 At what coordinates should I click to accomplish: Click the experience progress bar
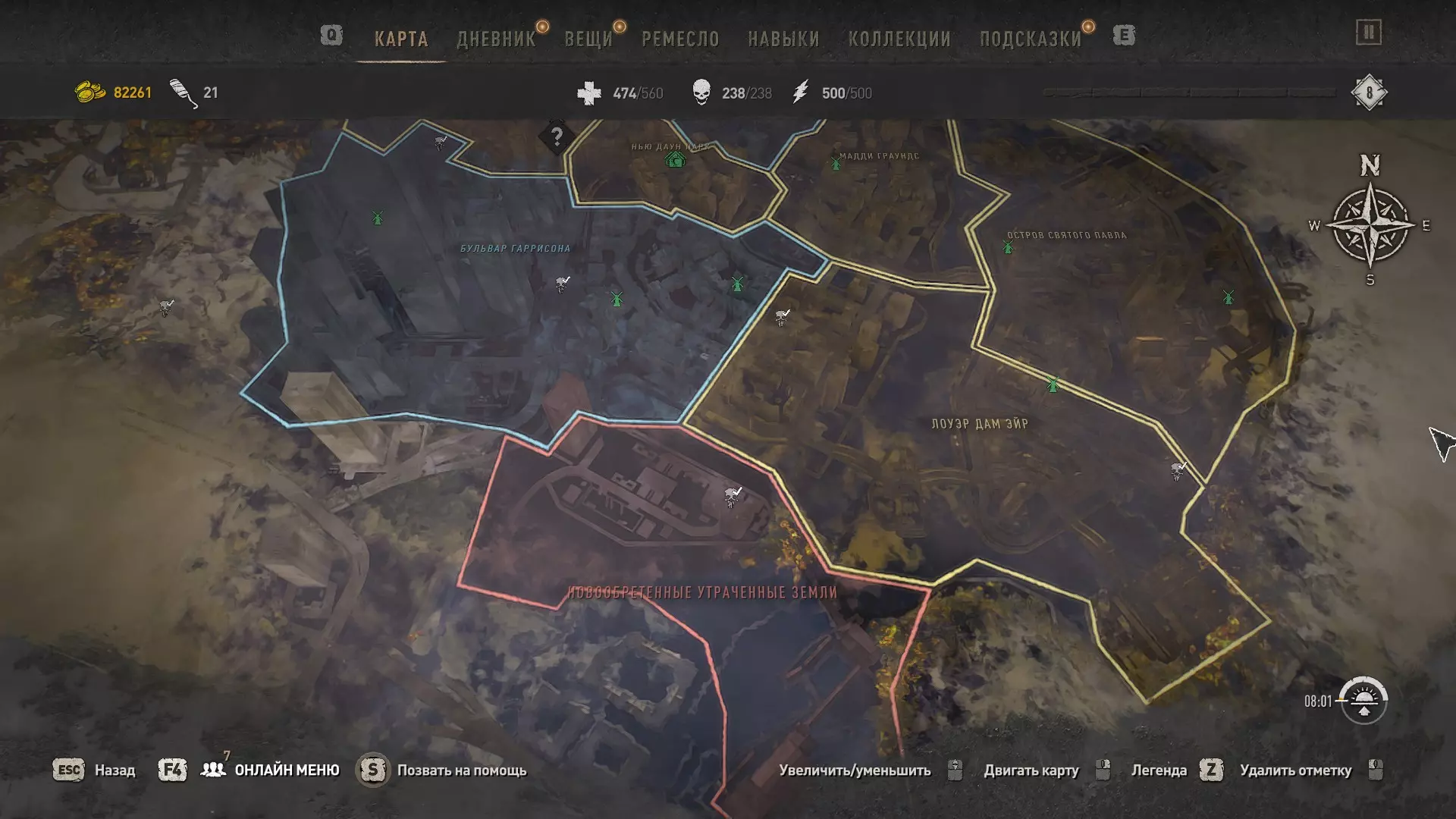[x=1189, y=93]
